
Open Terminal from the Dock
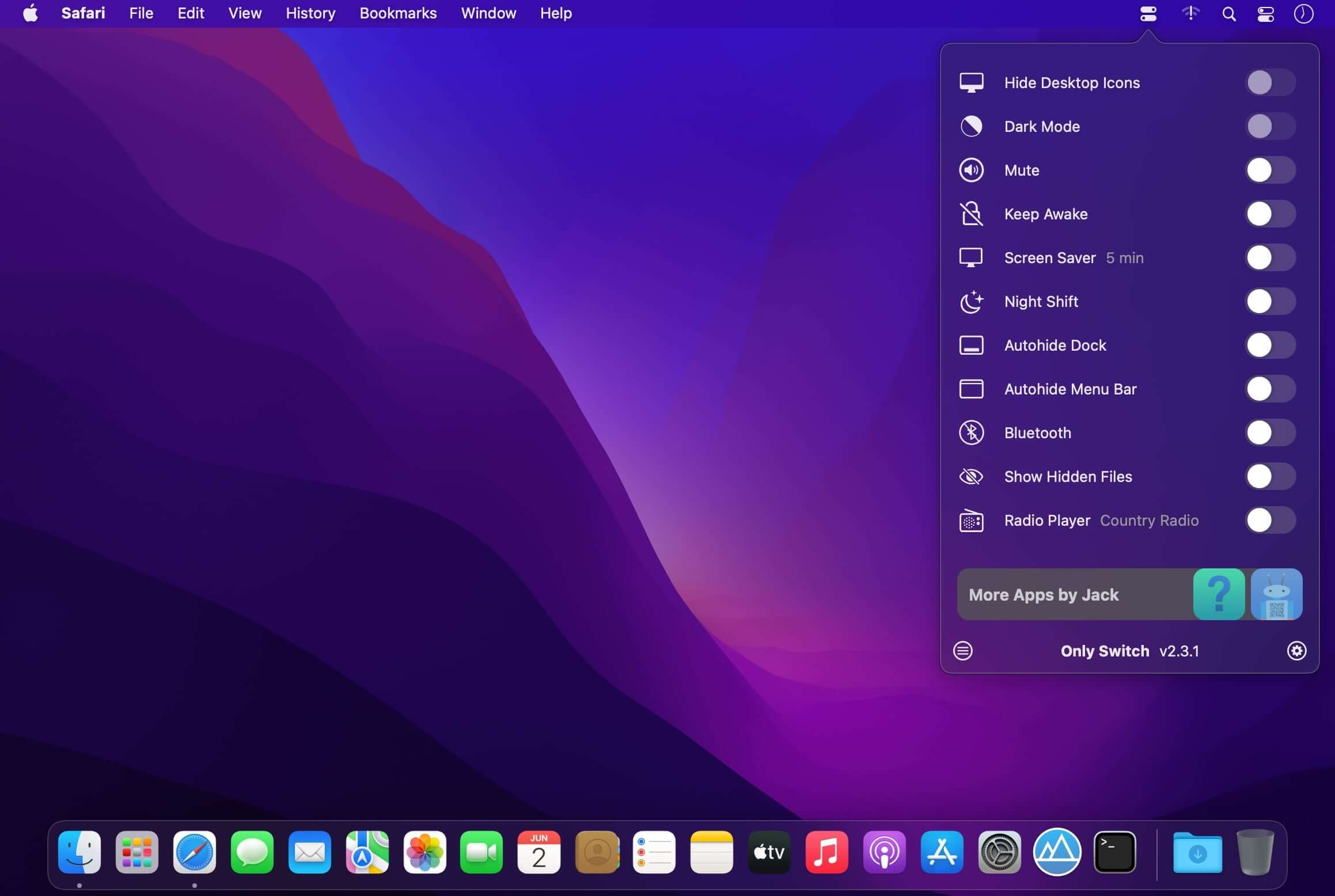coord(1114,852)
